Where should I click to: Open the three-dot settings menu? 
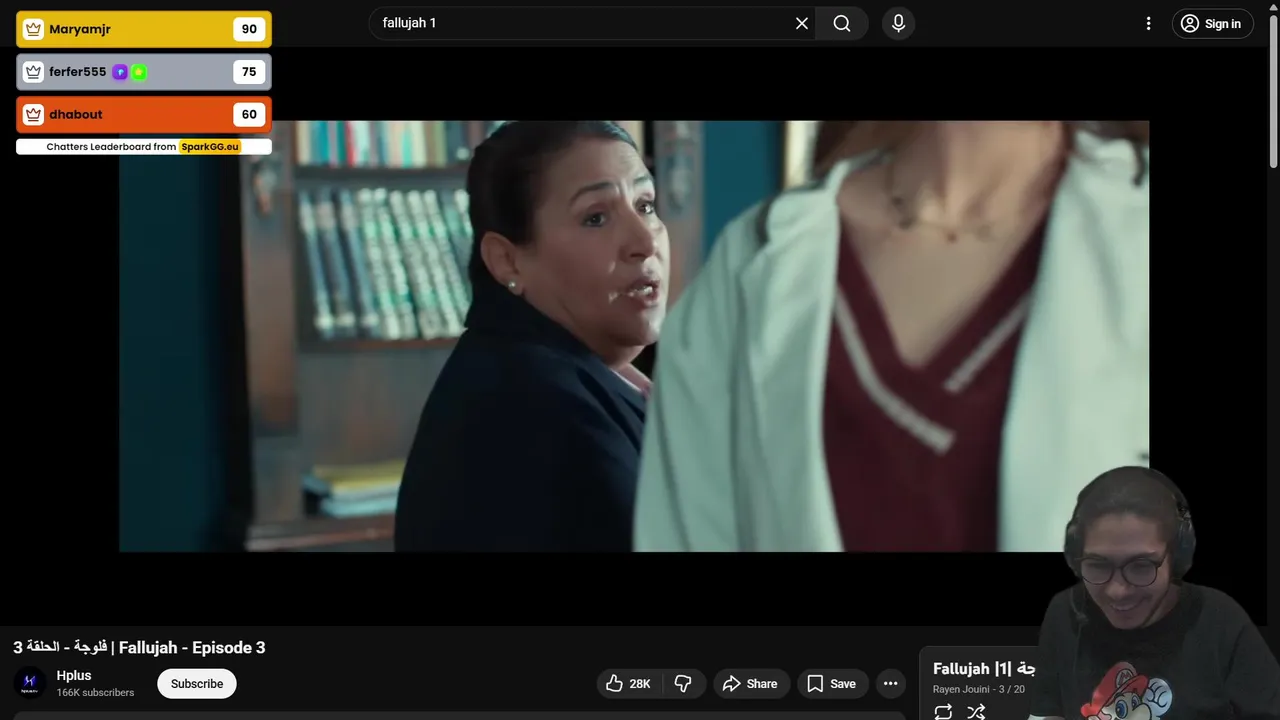tap(1149, 23)
